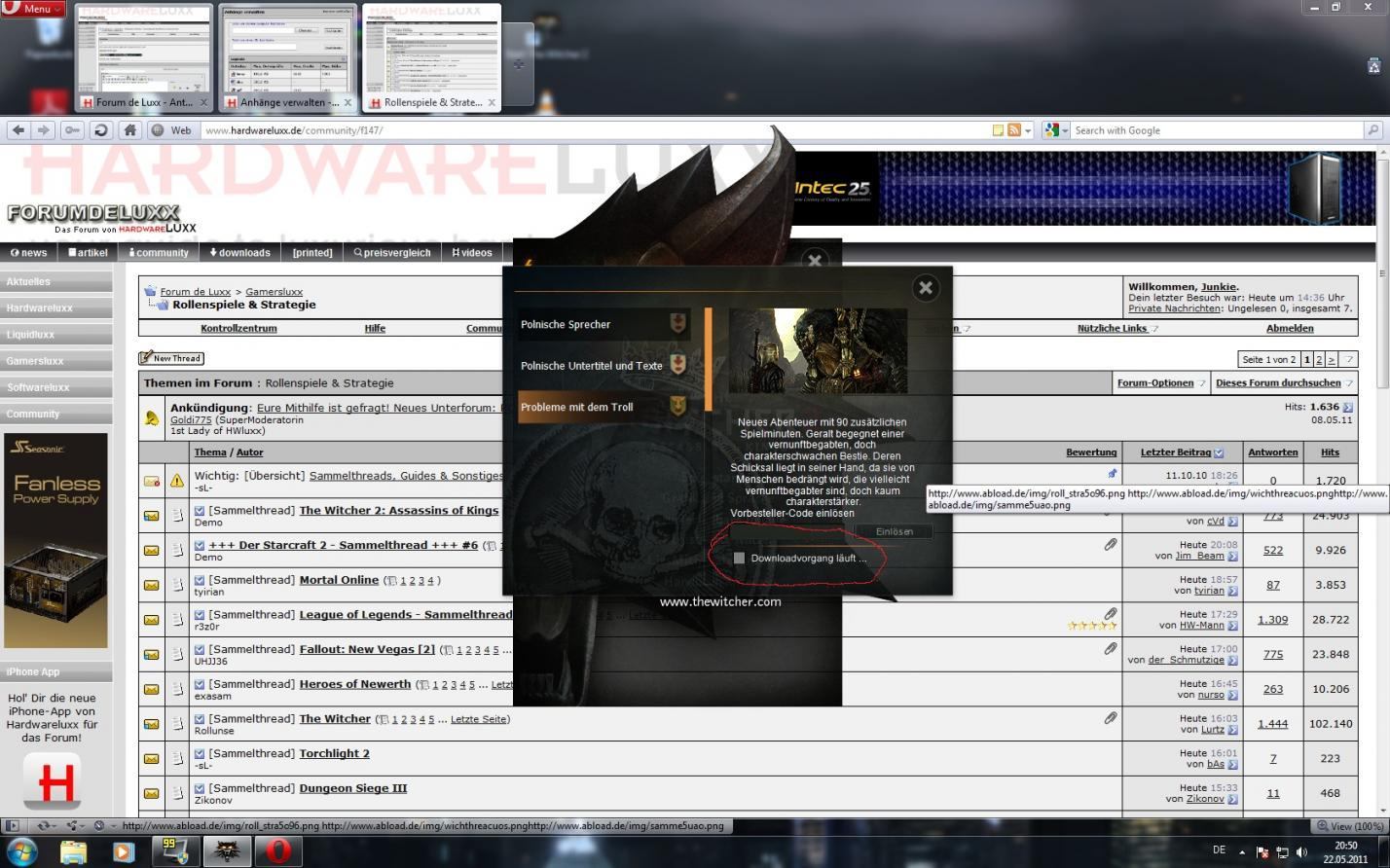Toggle checkbox beside Starcraft 2 Sammelthread
1390x868 pixels.
(x=200, y=545)
